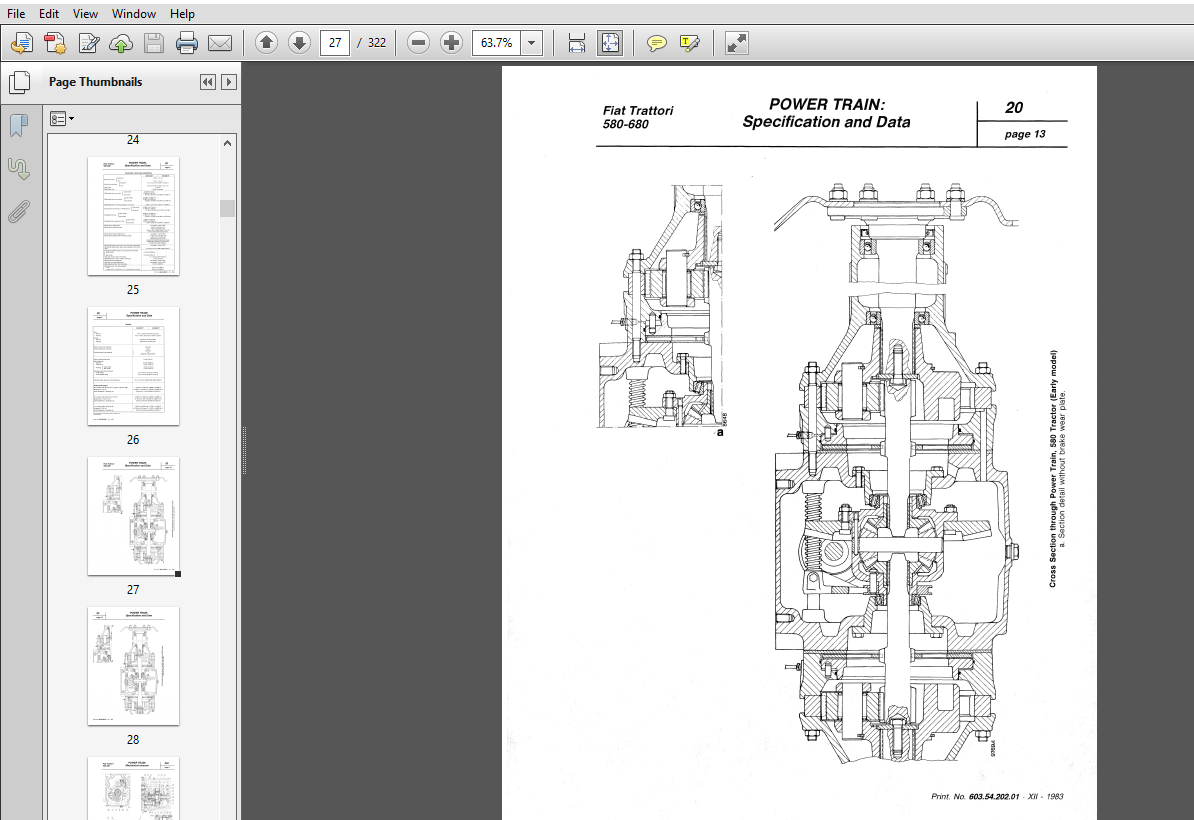This screenshot has width=1194, height=820.
Task: Open the File menu
Action: pyautogui.click(x=16, y=14)
